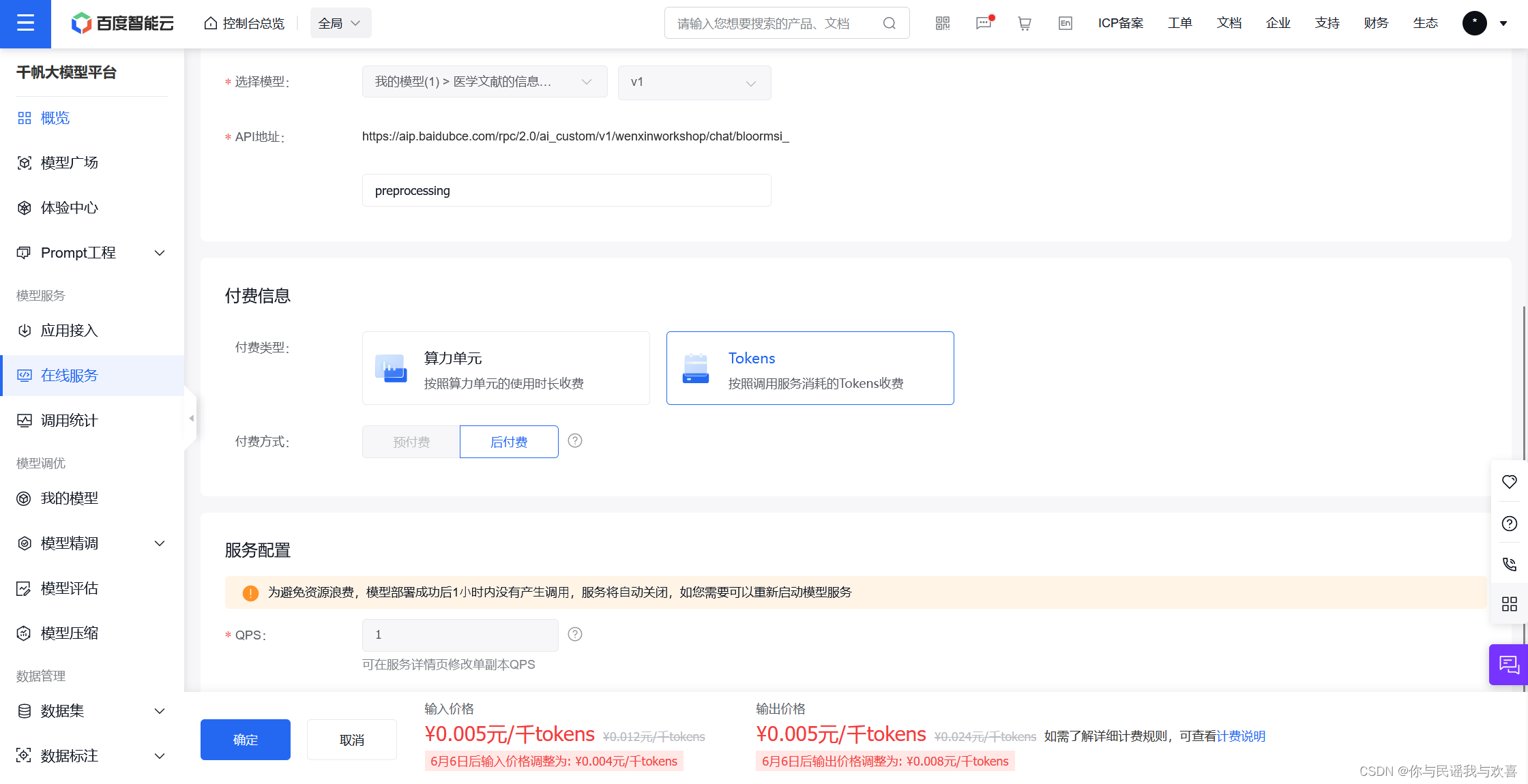The width and height of the screenshot is (1528, 784).
Task: Click the search magnifier icon
Action: pyautogui.click(x=889, y=23)
